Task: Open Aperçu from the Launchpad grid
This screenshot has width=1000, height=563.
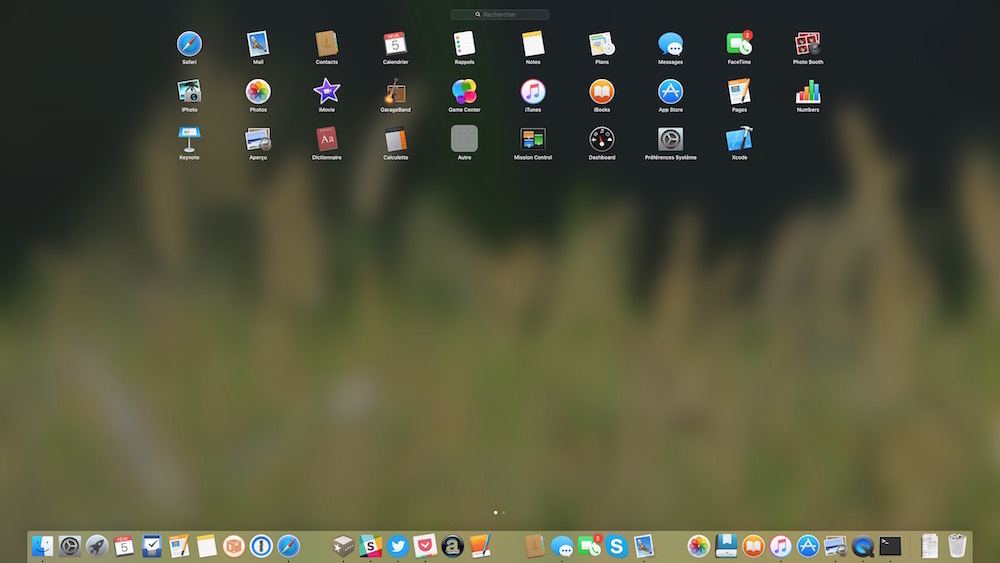Action: point(258,140)
